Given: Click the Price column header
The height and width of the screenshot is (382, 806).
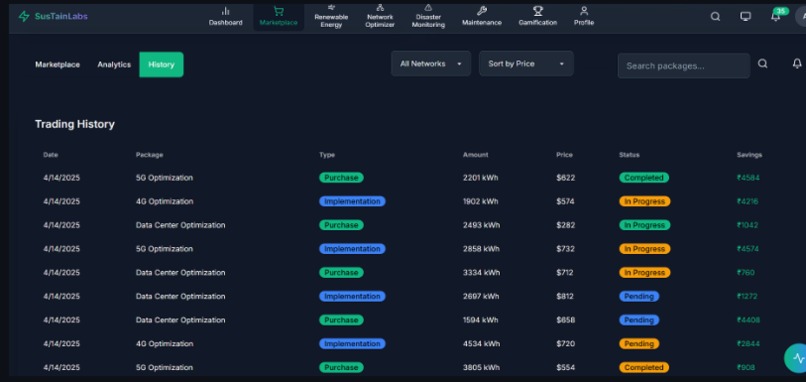Looking at the screenshot, I should [x=564, y=155].
